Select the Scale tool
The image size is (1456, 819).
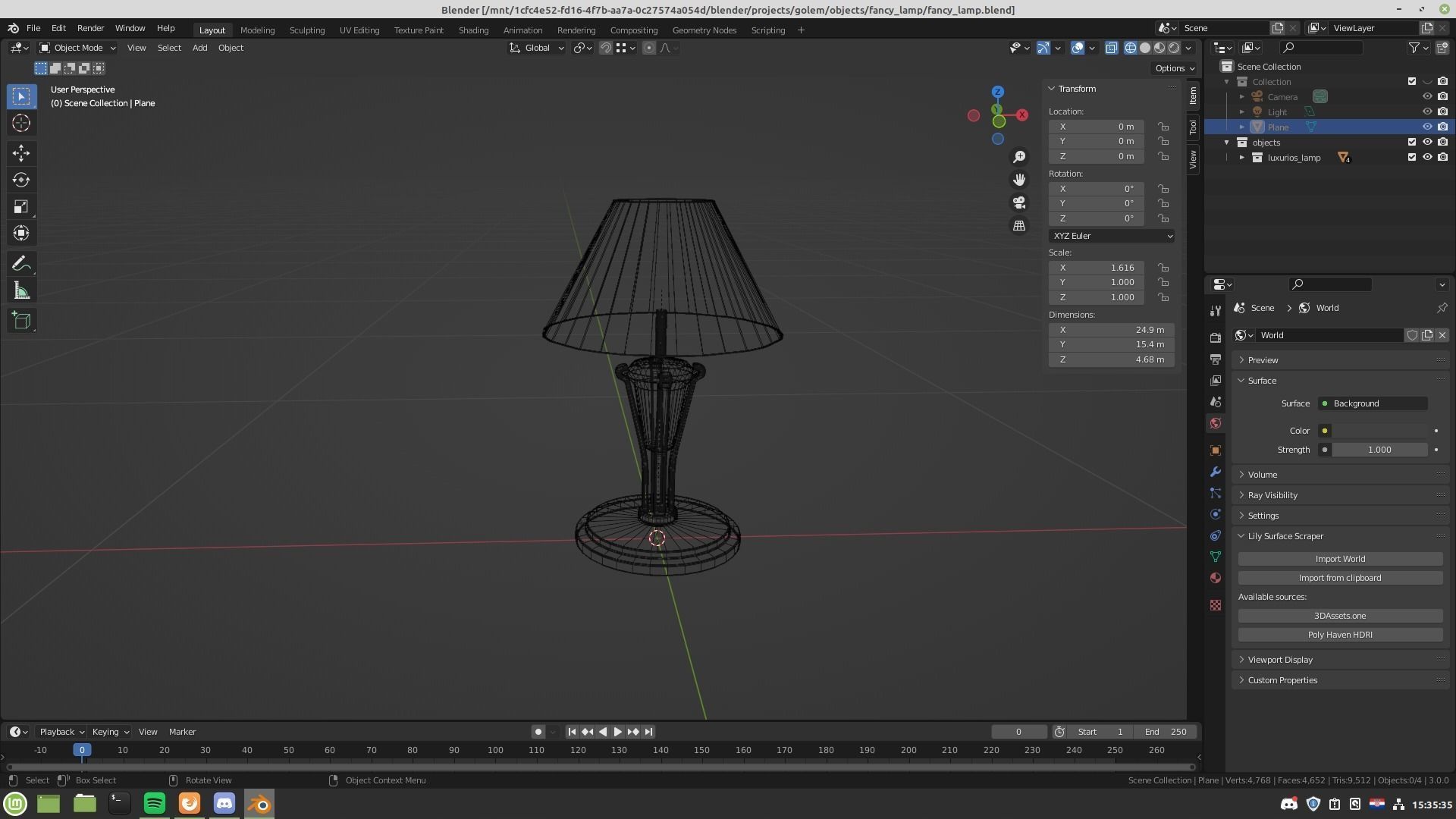pyautogui.click(x=21, y=206)
